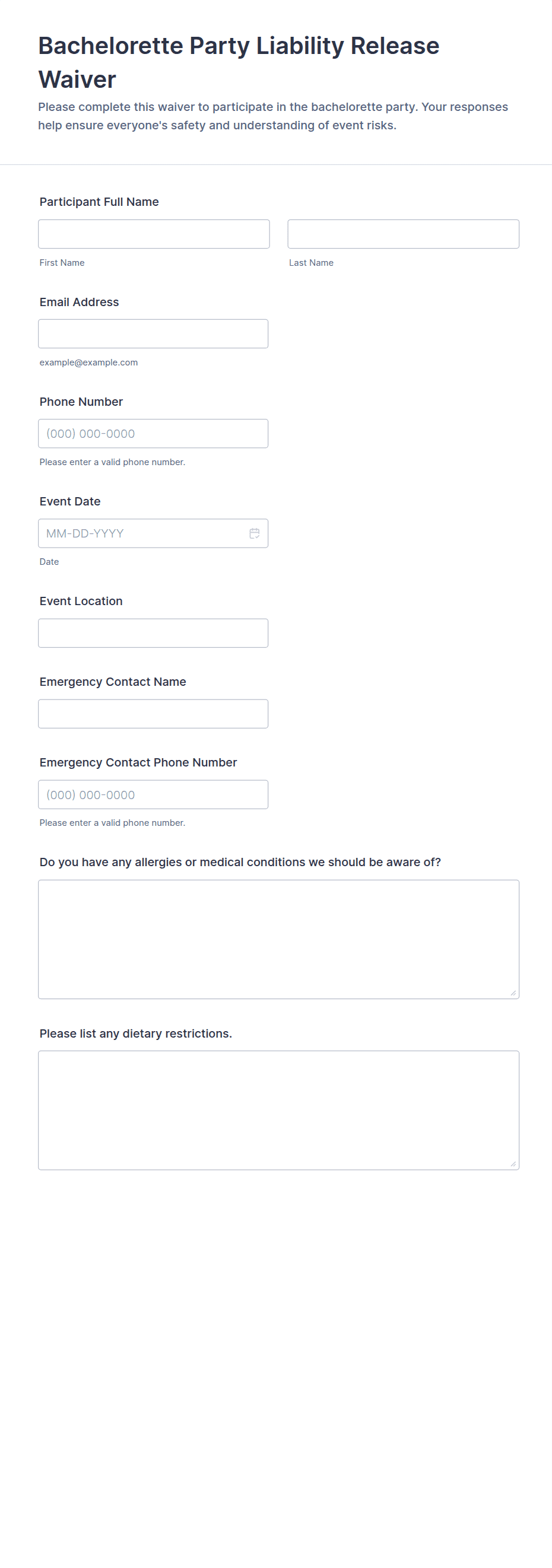Click the "Email Address" field label
This screenshot has width=552, height=1568.
pos(79,302)
